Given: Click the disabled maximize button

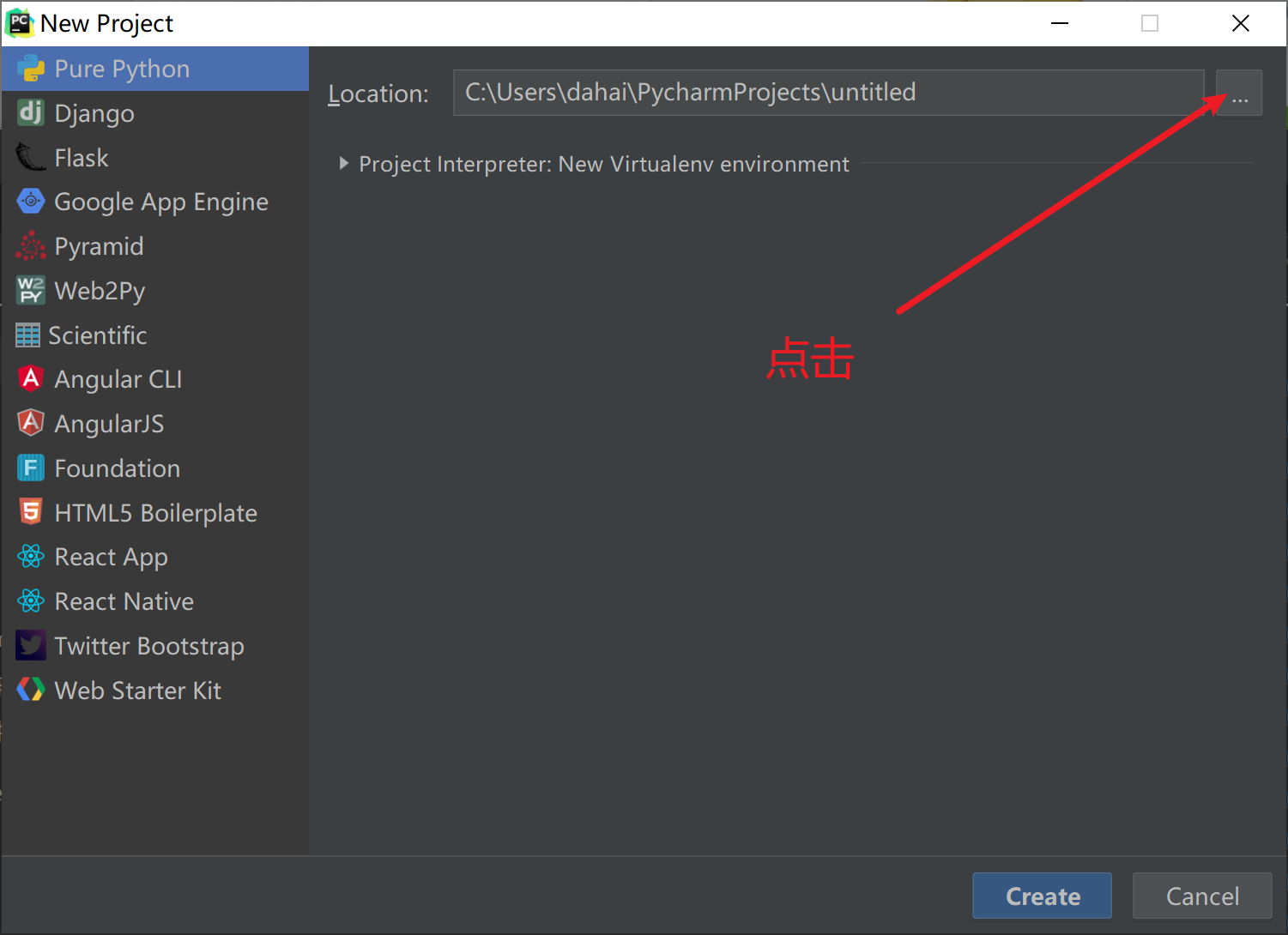Looking at the screenshot, I should (x=1150, y=23).
